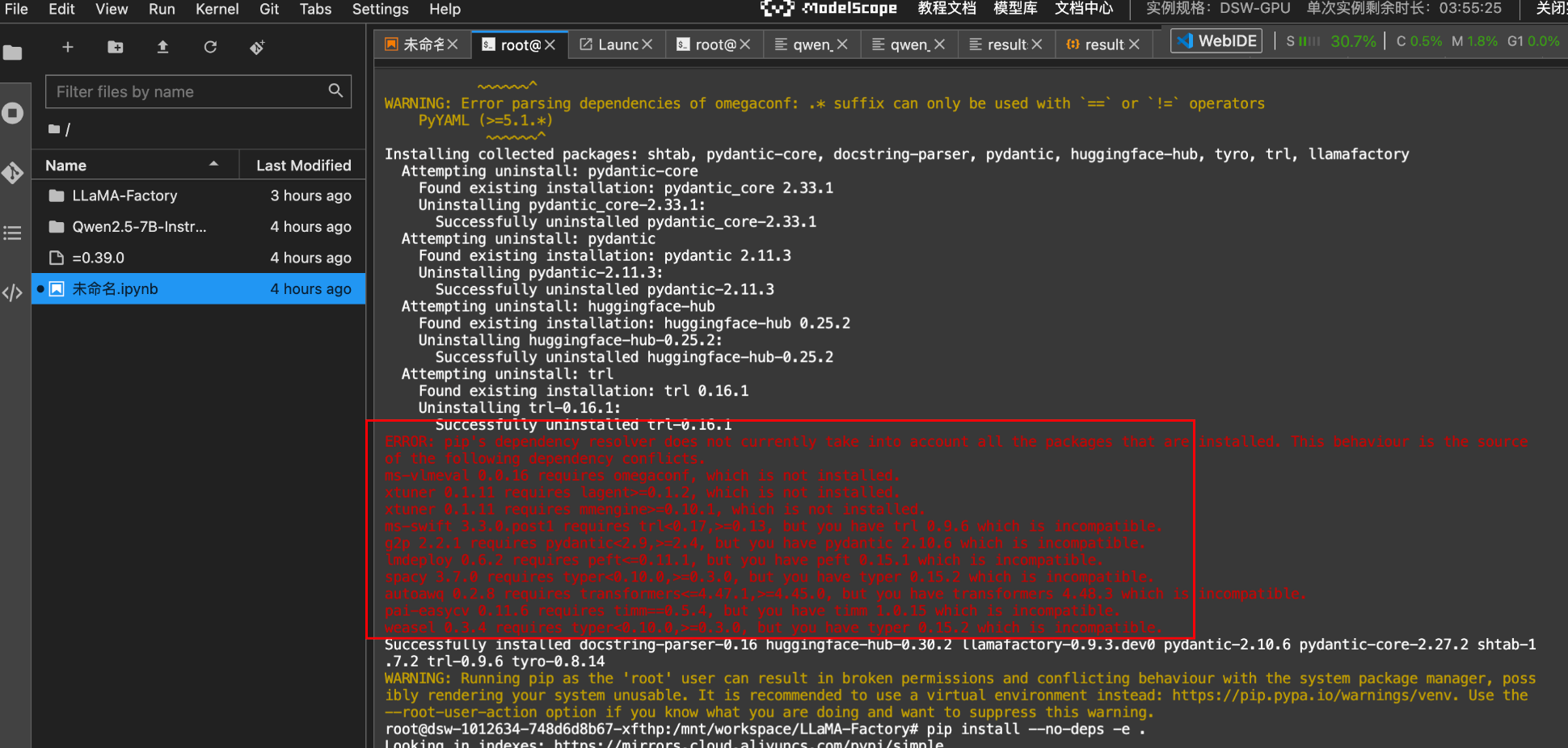The height and width of the screenshot is (748, 1568).
Task: Select the =0.39.0 file
Action: (x=199, y=258)
